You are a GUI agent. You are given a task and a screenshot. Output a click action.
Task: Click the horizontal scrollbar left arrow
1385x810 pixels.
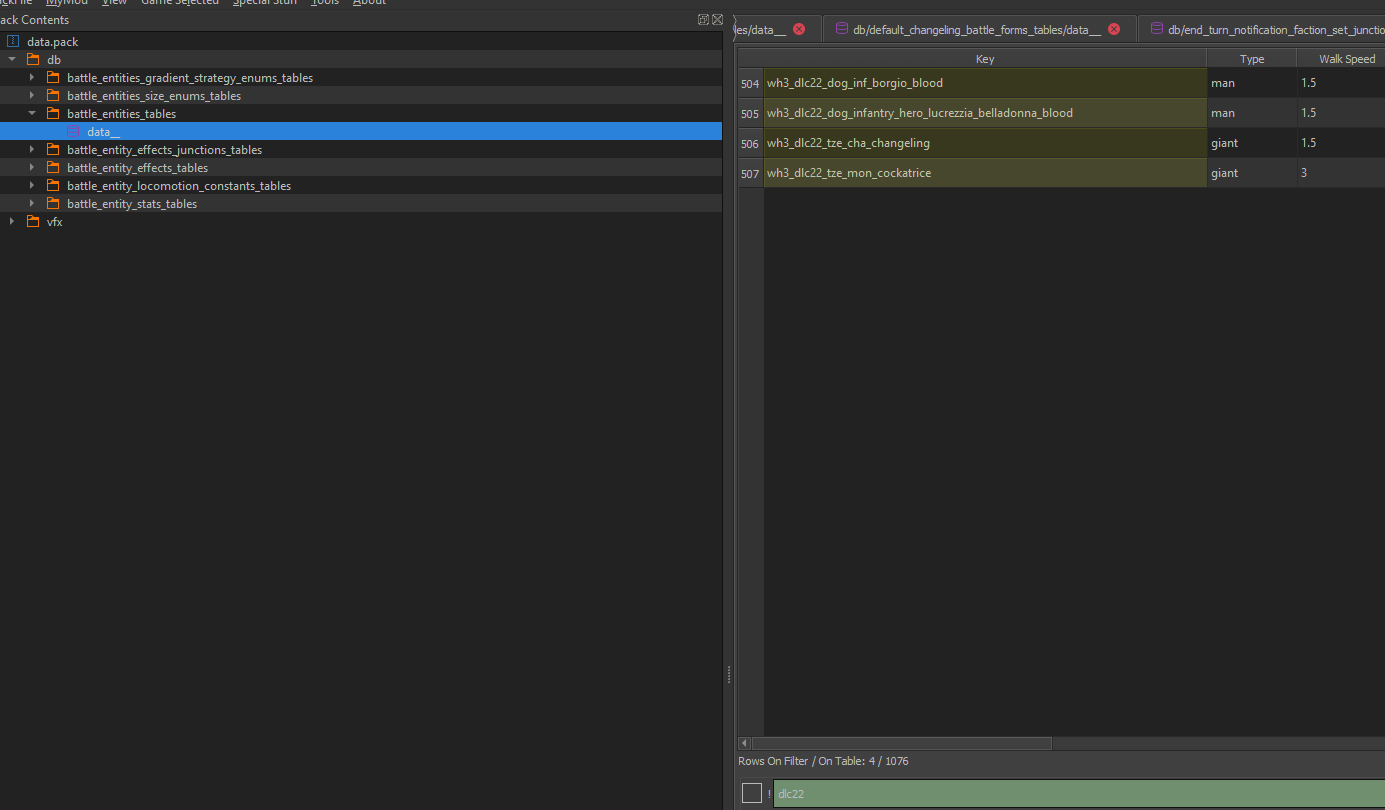pyautogui.click(x=744, y=743)
